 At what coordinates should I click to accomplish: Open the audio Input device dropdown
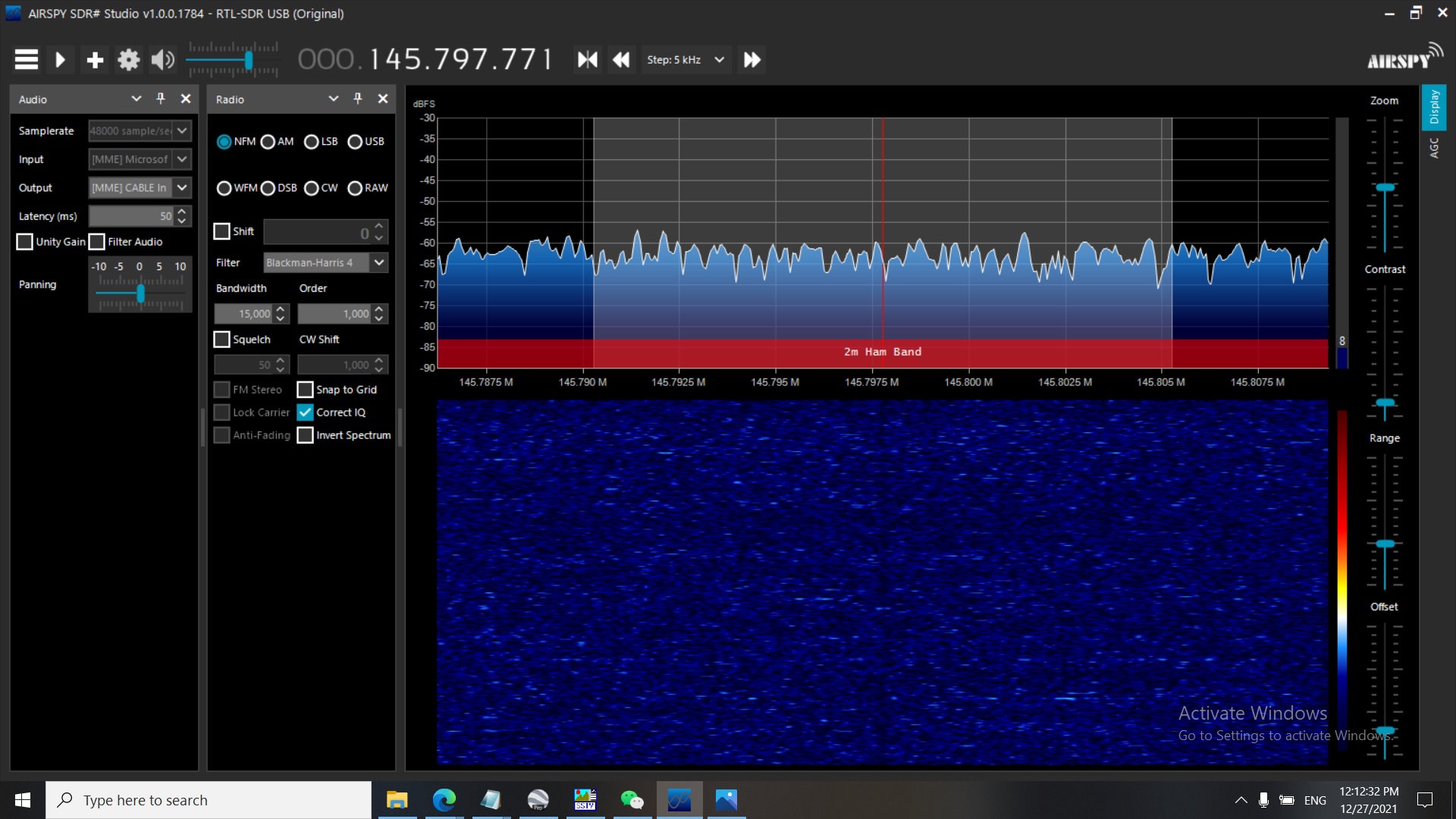tap(140, 159)
